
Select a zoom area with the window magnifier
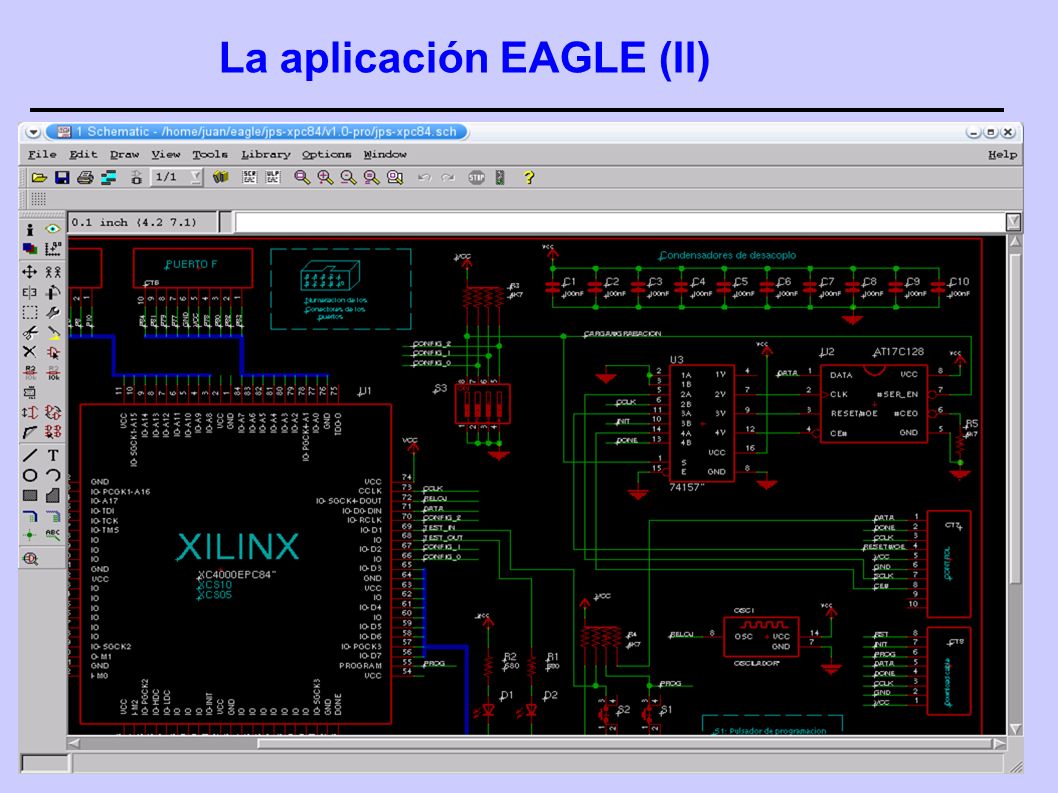pyautogui.click(x=395, y=177)
